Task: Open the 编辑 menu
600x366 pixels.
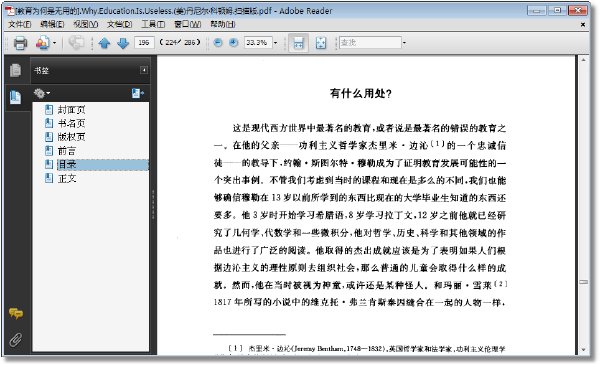Action: click(52, 25)
